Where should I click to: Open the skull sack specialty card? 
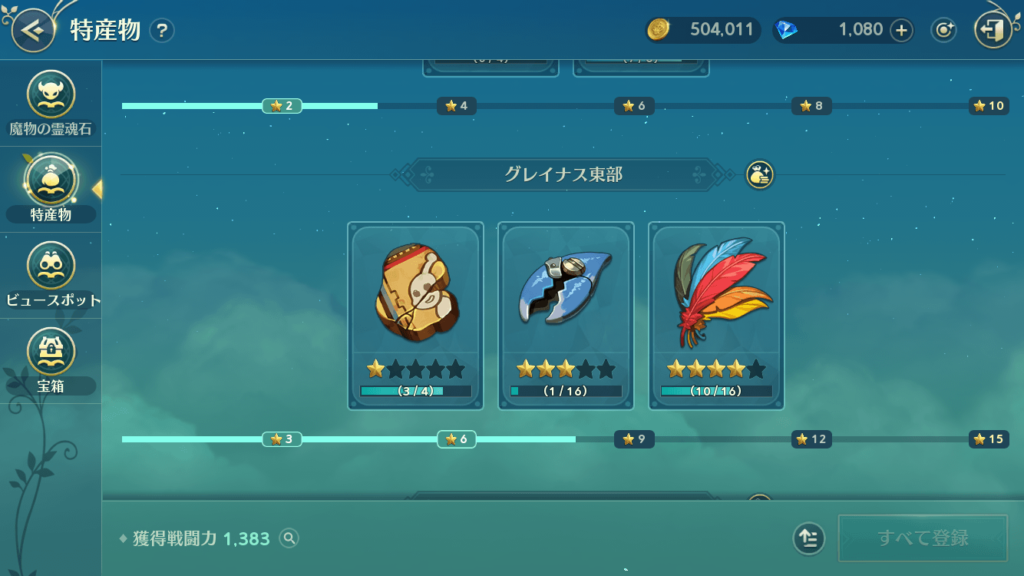415,316
